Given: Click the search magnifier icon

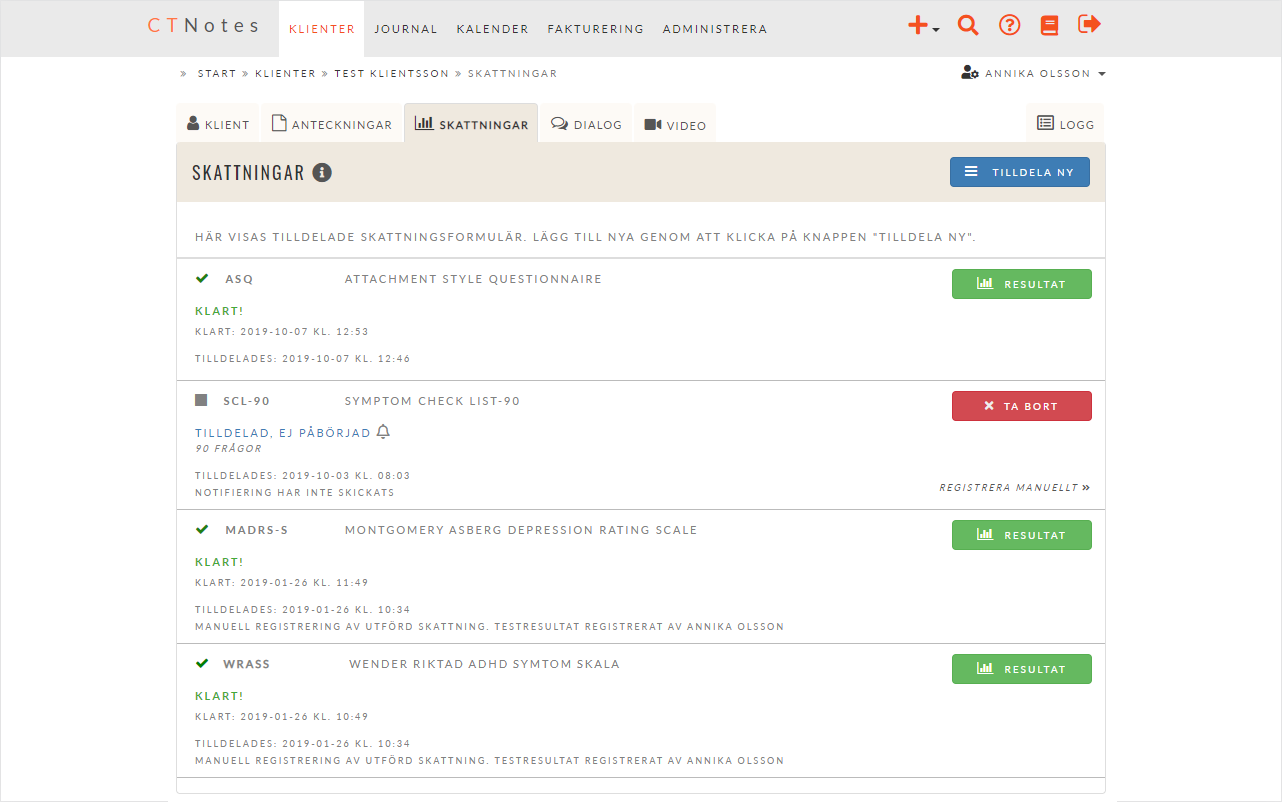Looking at the screenshot, I should point(967,26).
